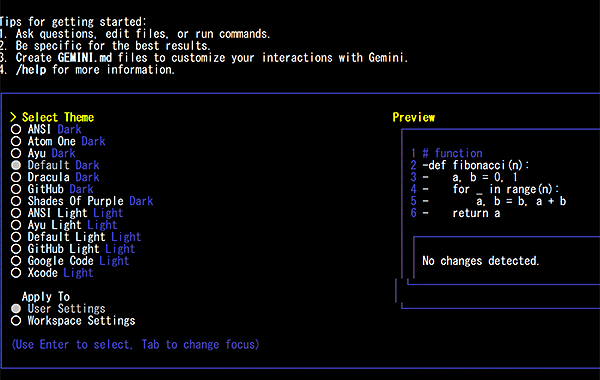Choose the Default Light theme
The height and width of the screenshot is (380, 600).
tap(16, 237)
